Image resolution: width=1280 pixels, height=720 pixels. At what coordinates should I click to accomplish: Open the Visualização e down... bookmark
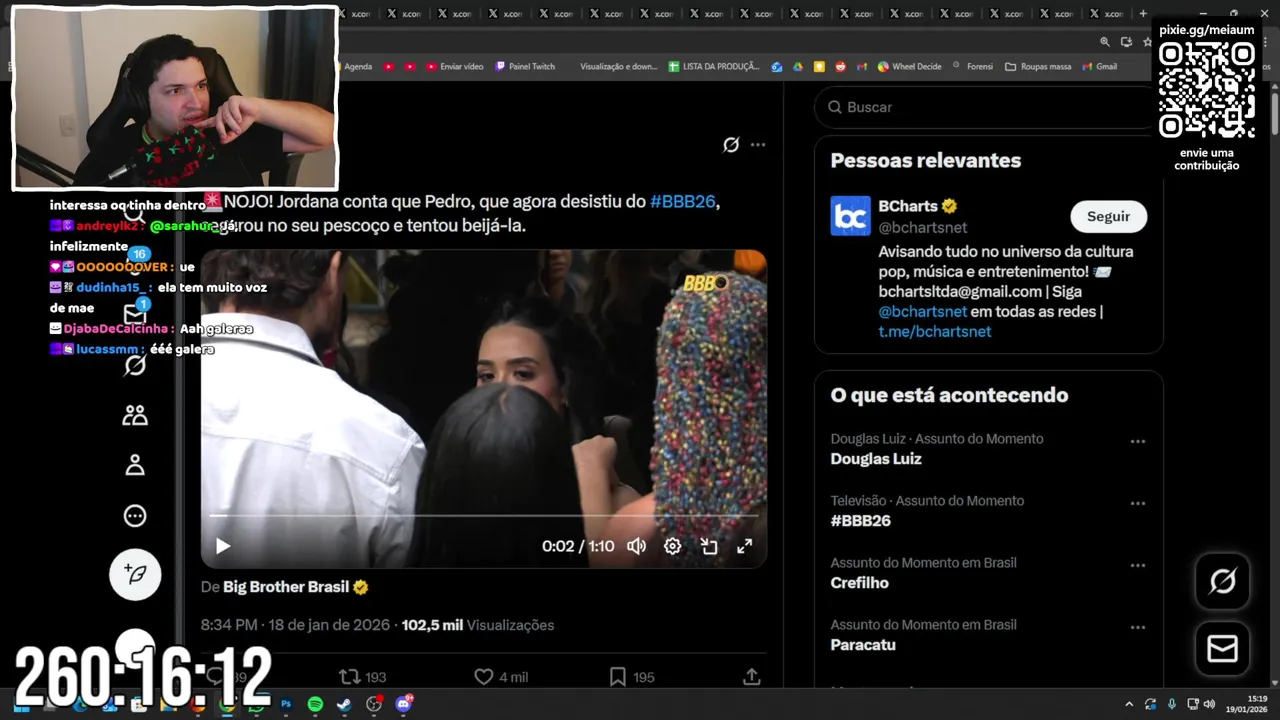pyautogui.click(x=618, y=67)
